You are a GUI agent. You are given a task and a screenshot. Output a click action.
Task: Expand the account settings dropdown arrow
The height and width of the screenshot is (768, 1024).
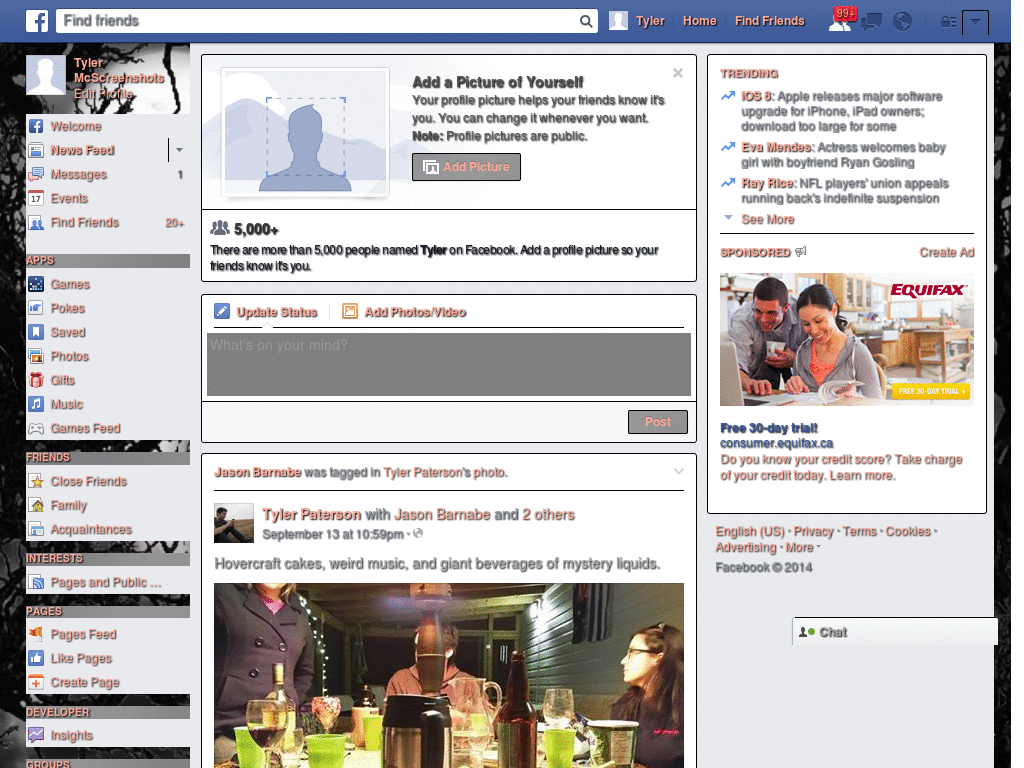(x=976, y=21)
